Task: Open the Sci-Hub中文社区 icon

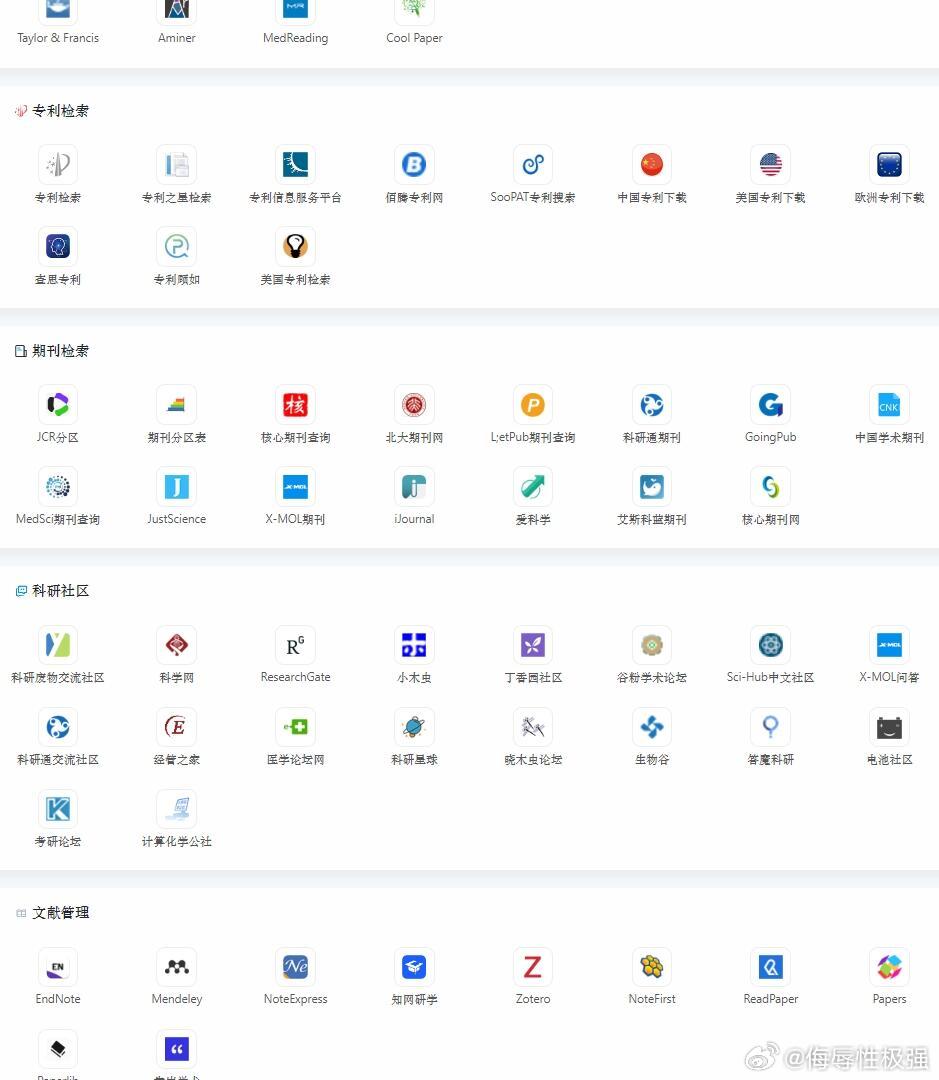Action: [x=771, y=645]
